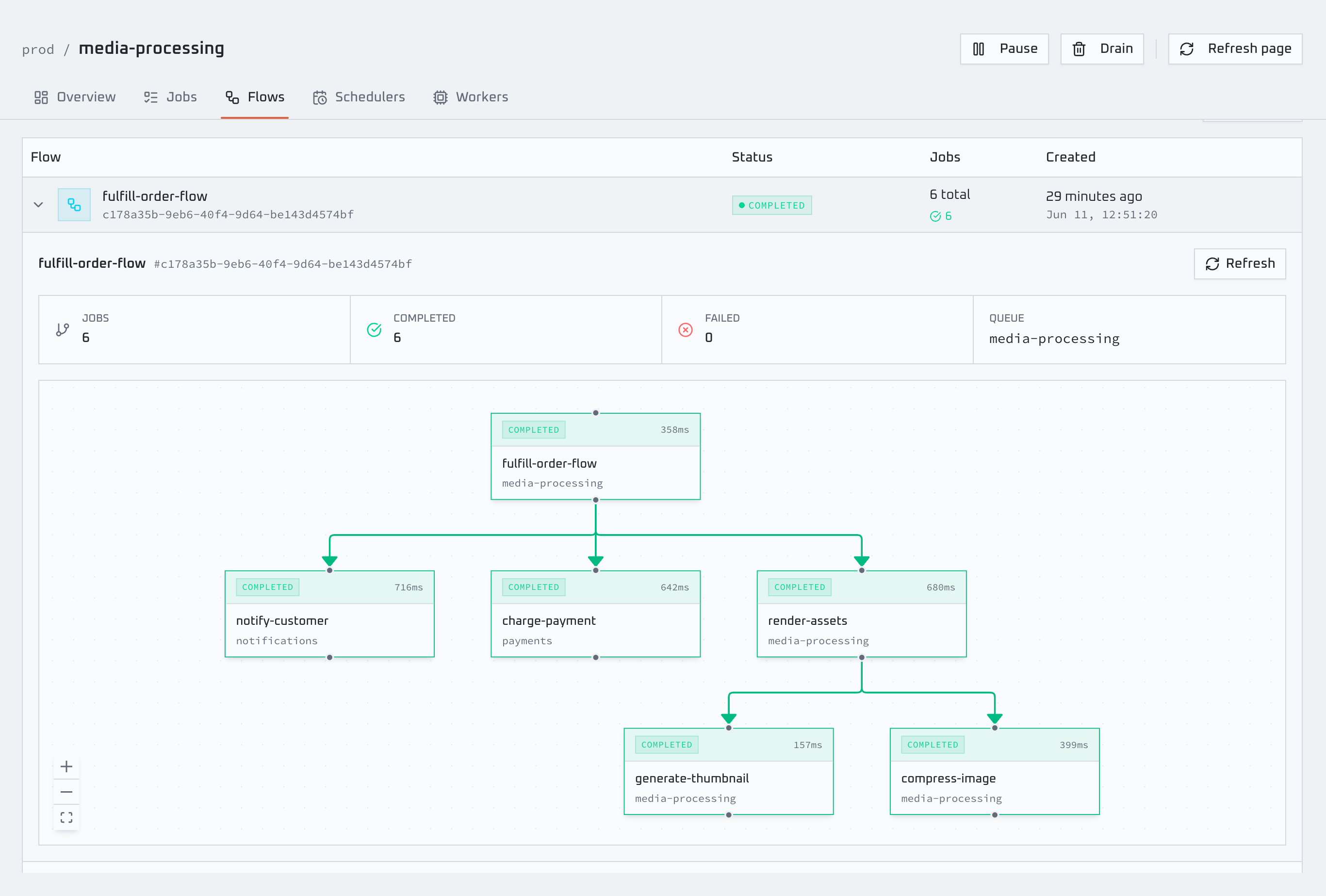Screen dimensions: 1326x896
Task: Click the COMPLETED badge on charge-payment node
Action: pos(533,587)
